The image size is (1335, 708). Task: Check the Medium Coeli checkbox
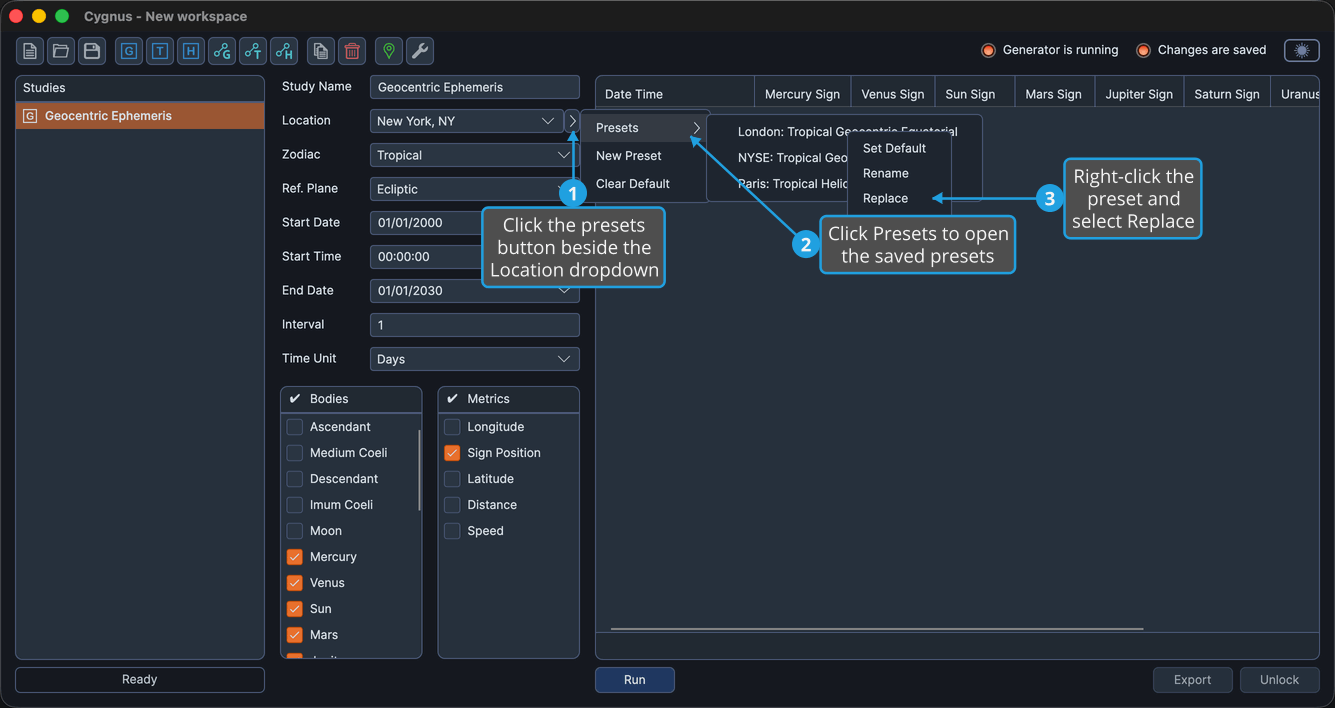(295, 453)
